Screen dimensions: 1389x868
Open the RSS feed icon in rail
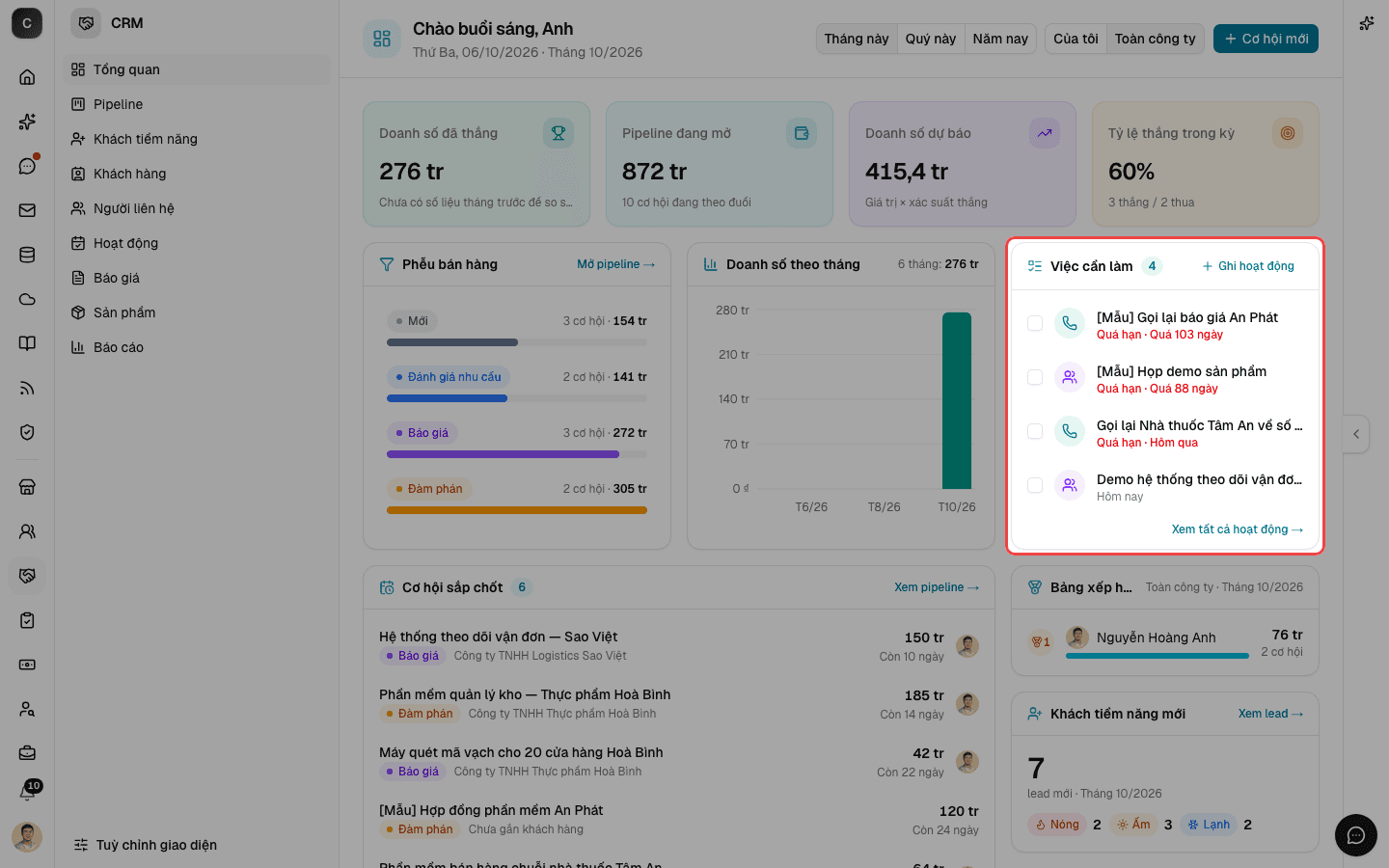coord(27,388)
